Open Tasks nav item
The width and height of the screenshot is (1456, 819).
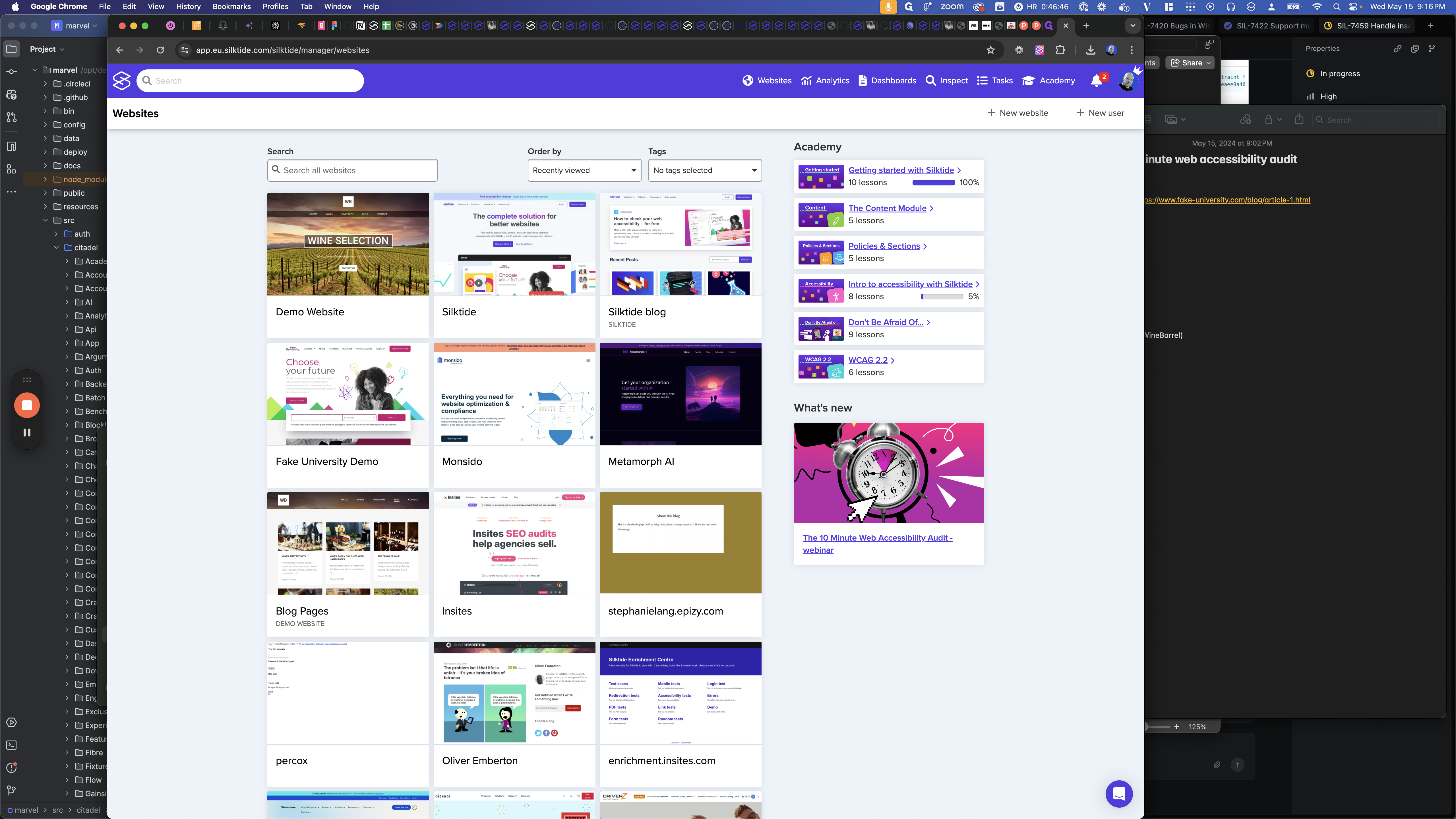pos(995,81)
